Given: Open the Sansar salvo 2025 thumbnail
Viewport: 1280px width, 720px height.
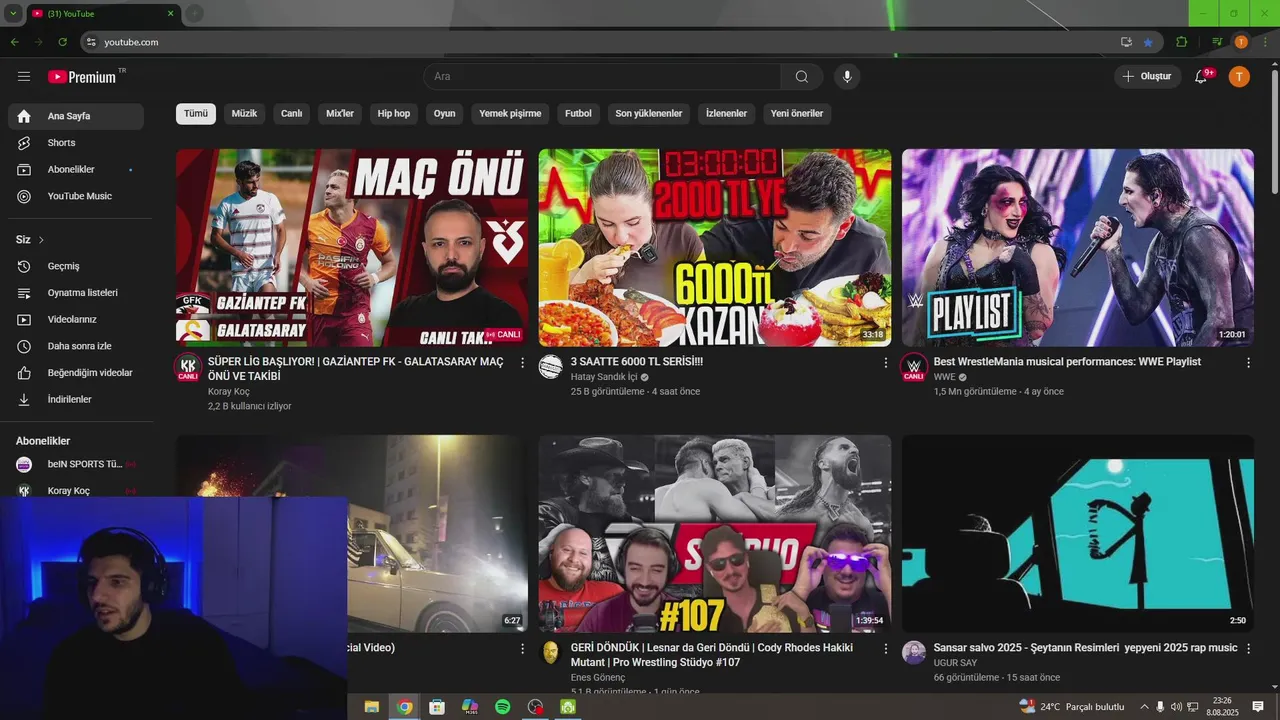Looking at the screenshot, I should click(1078, 534).
